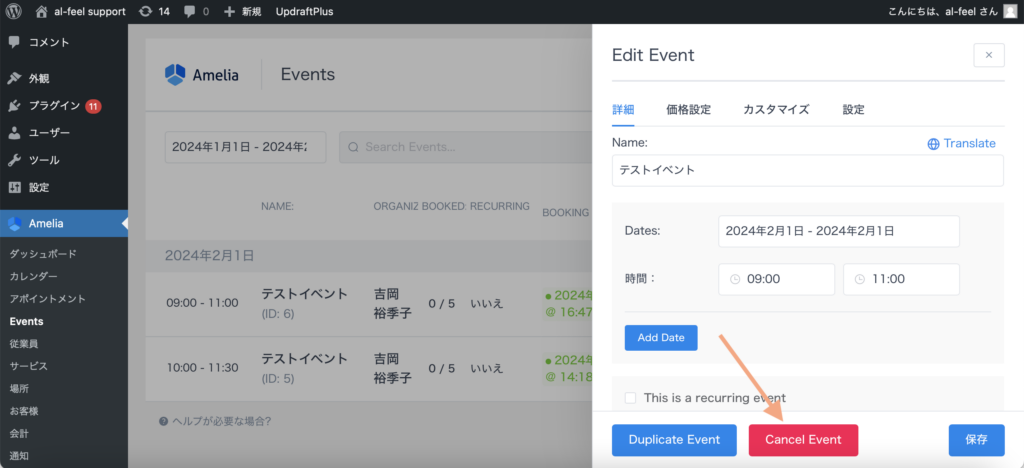The image size is (1024, 468).
Task: Enable 'This is a recurring event' checkbox
Action: [630, 398]
